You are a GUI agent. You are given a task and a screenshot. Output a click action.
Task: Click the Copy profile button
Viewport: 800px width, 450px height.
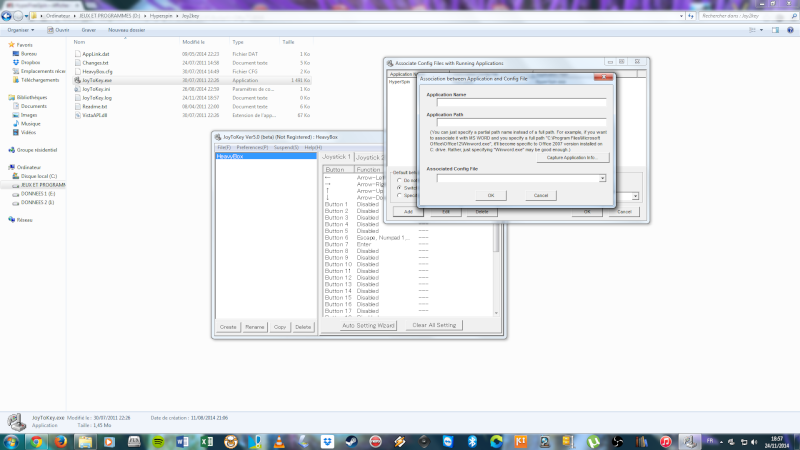pos(280,327)
